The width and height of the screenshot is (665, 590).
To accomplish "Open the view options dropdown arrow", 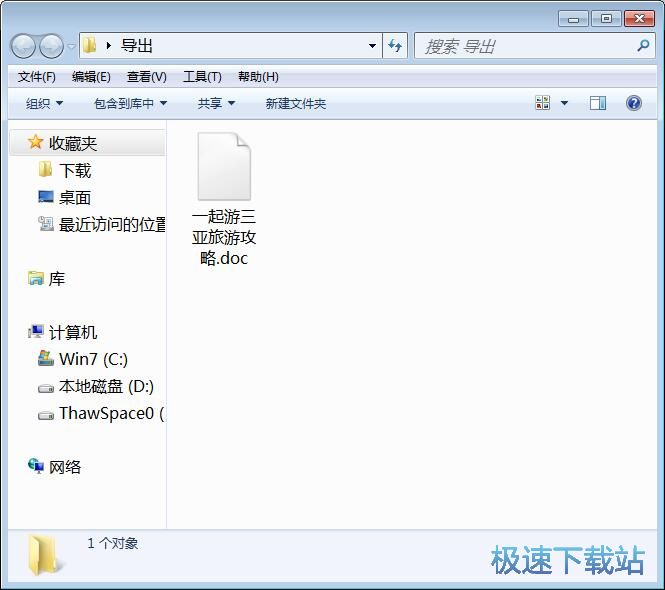I will coord(564,103).
